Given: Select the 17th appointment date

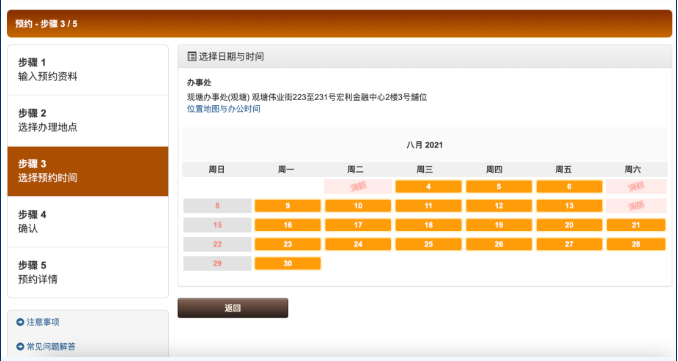Looking at the screenshot, I should pos(358,225).
